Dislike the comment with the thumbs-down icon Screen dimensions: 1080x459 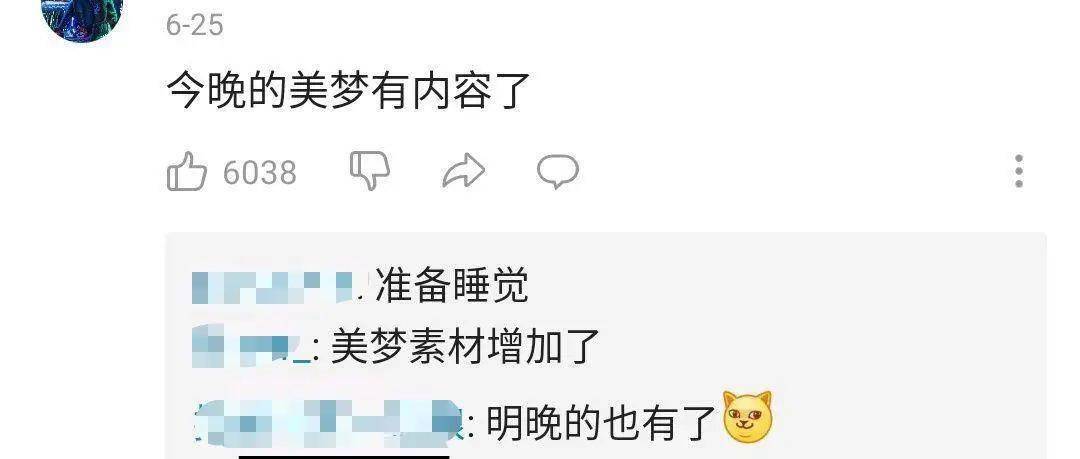tap(370, 171)
